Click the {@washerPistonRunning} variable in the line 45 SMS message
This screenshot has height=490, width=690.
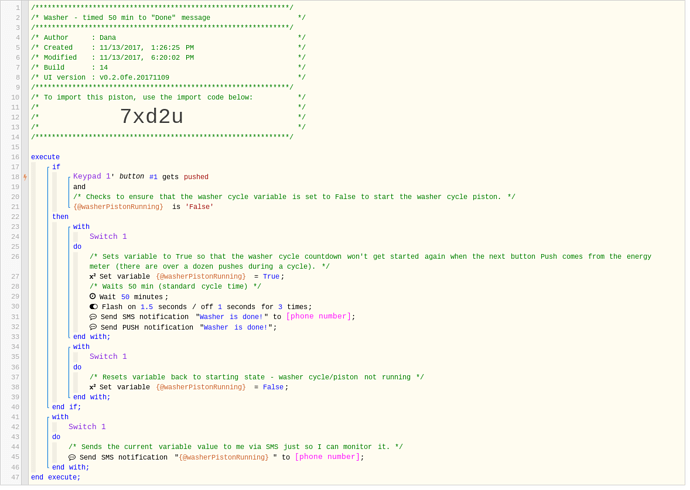click(224, 457)
